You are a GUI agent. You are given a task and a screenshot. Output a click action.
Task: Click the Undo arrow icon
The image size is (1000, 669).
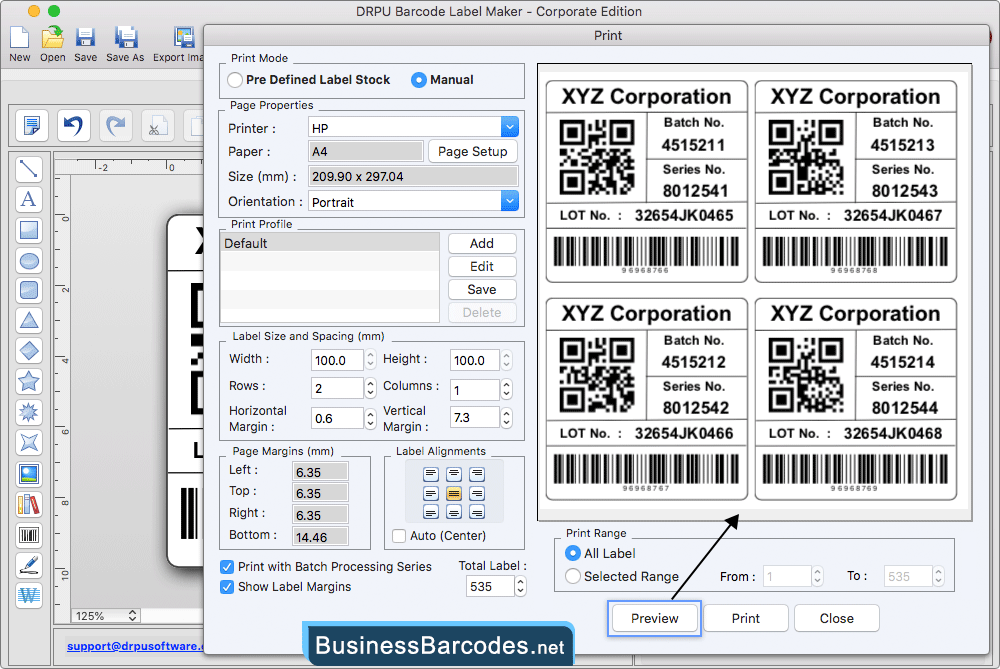[73, 125]
